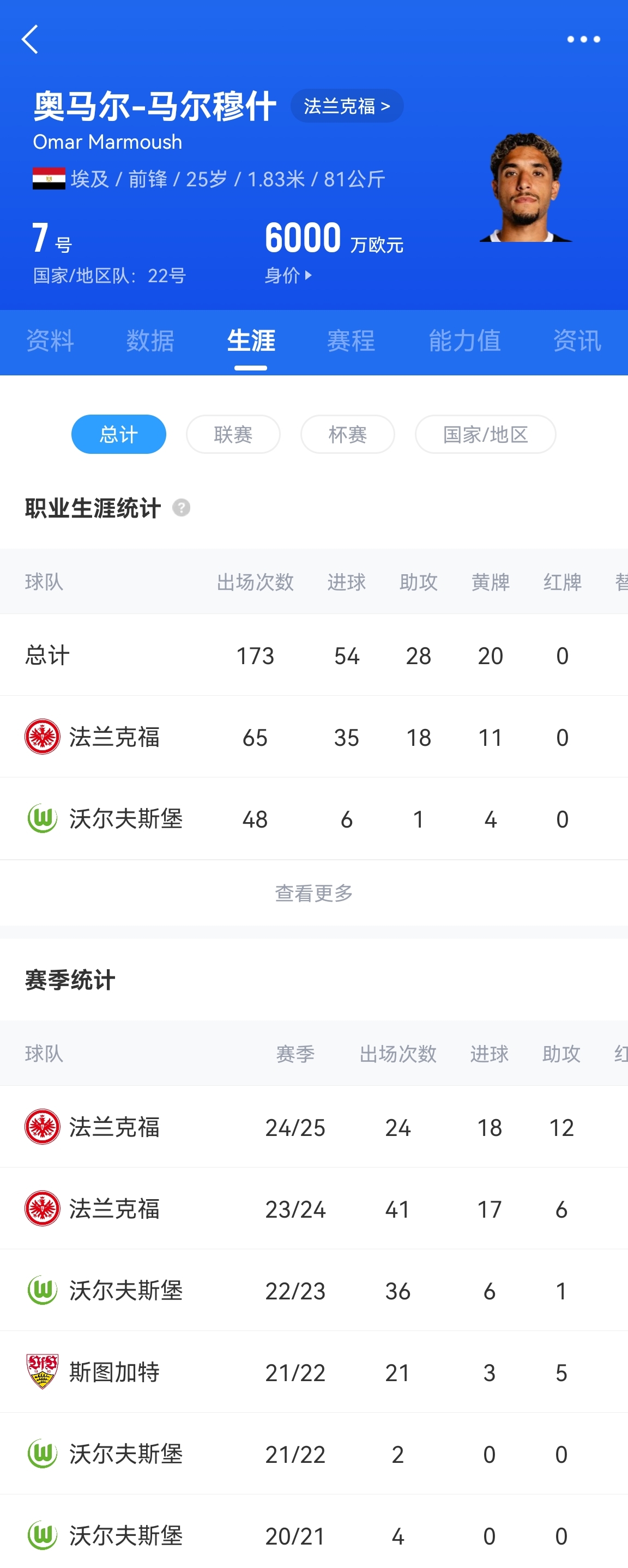
Task: Tap the Egypt flag icon
Action: tap(49, 179)
